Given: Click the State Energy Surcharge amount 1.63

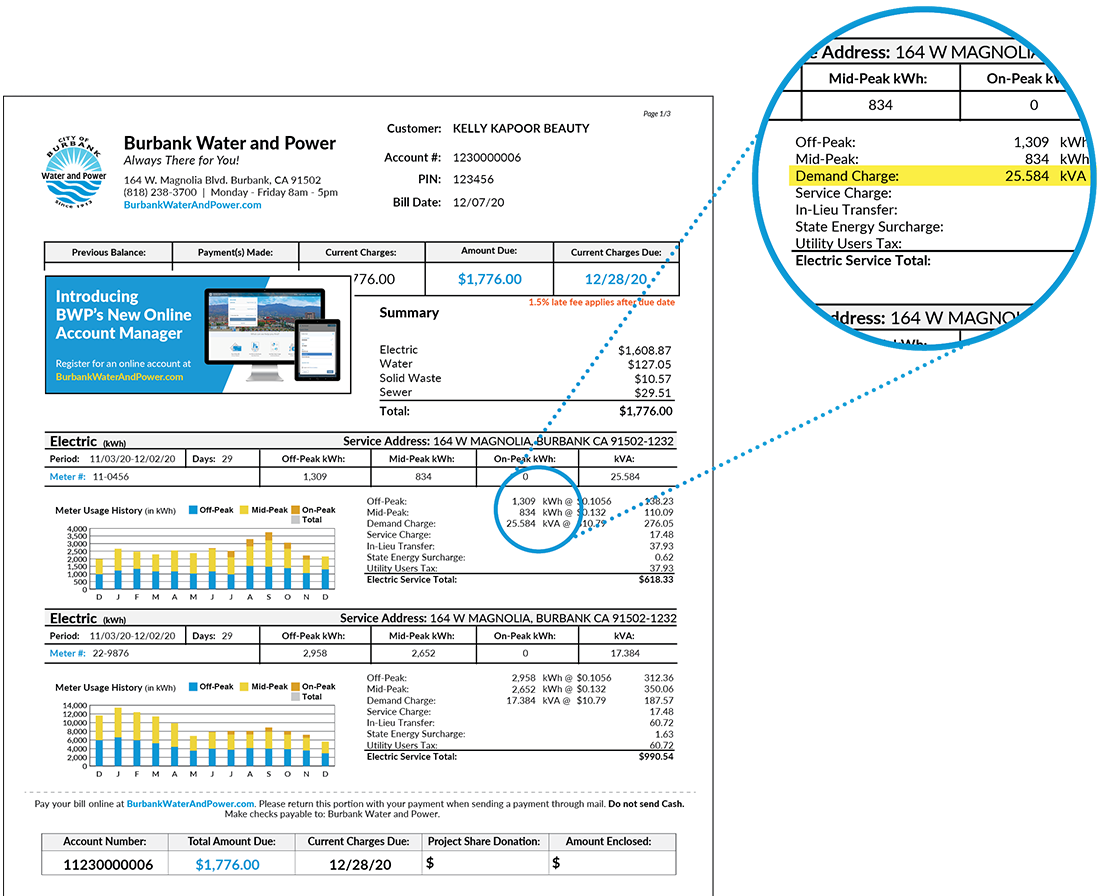Looking at the screenshot, I should (x=664, y=734).
